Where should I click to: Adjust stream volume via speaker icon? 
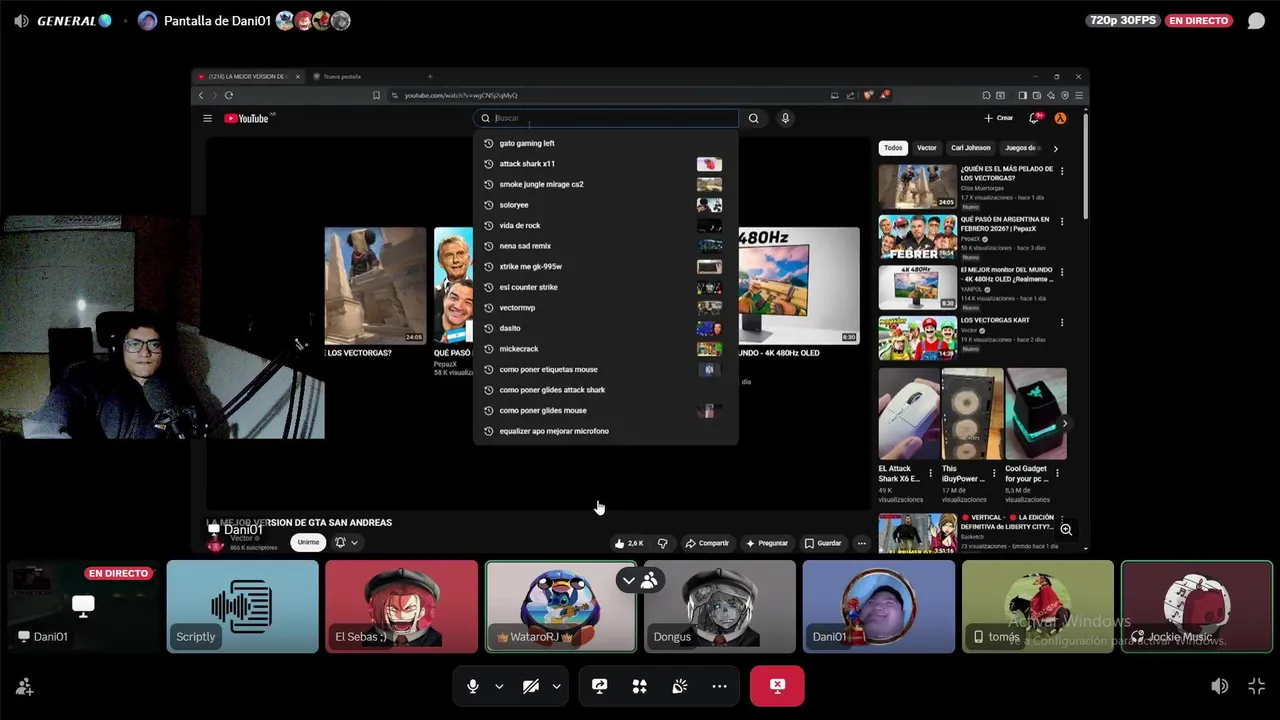point(1219,686)
